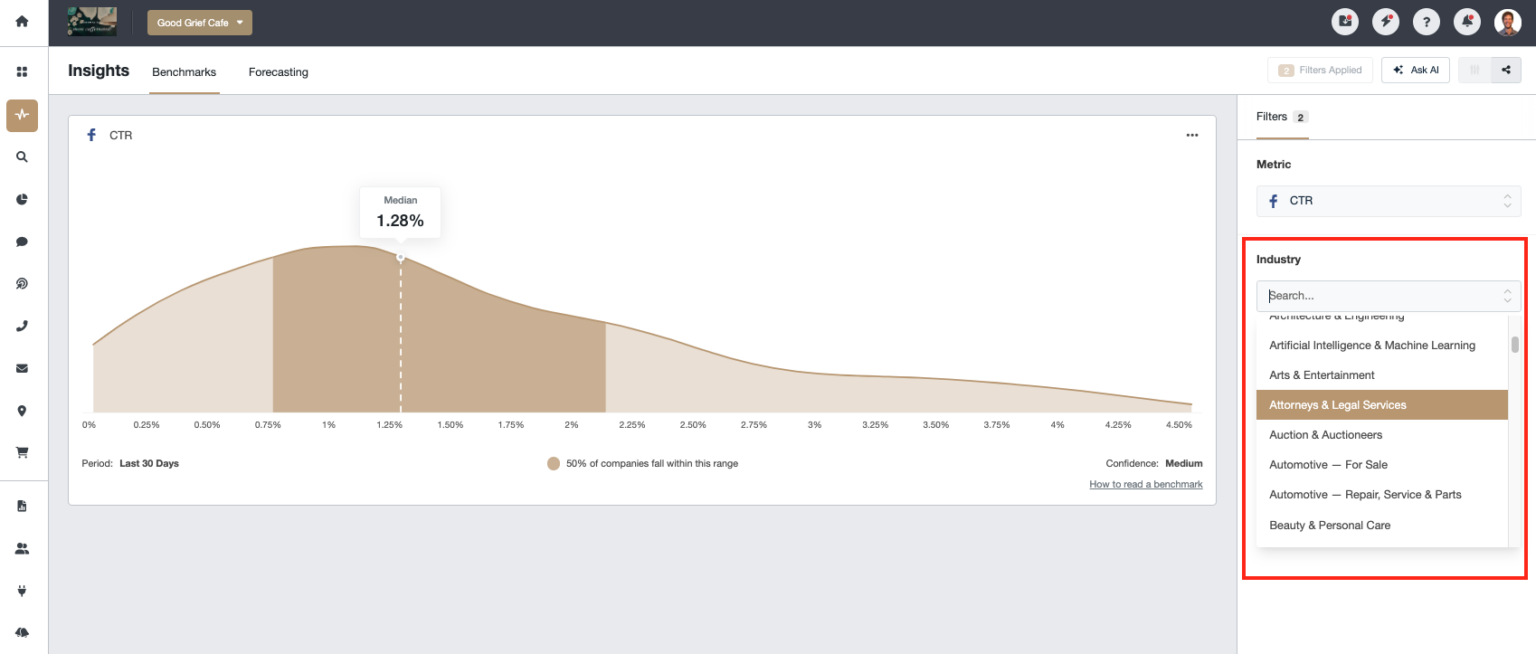
Task: Click the Ask AI button
Action: point(1415,69)
